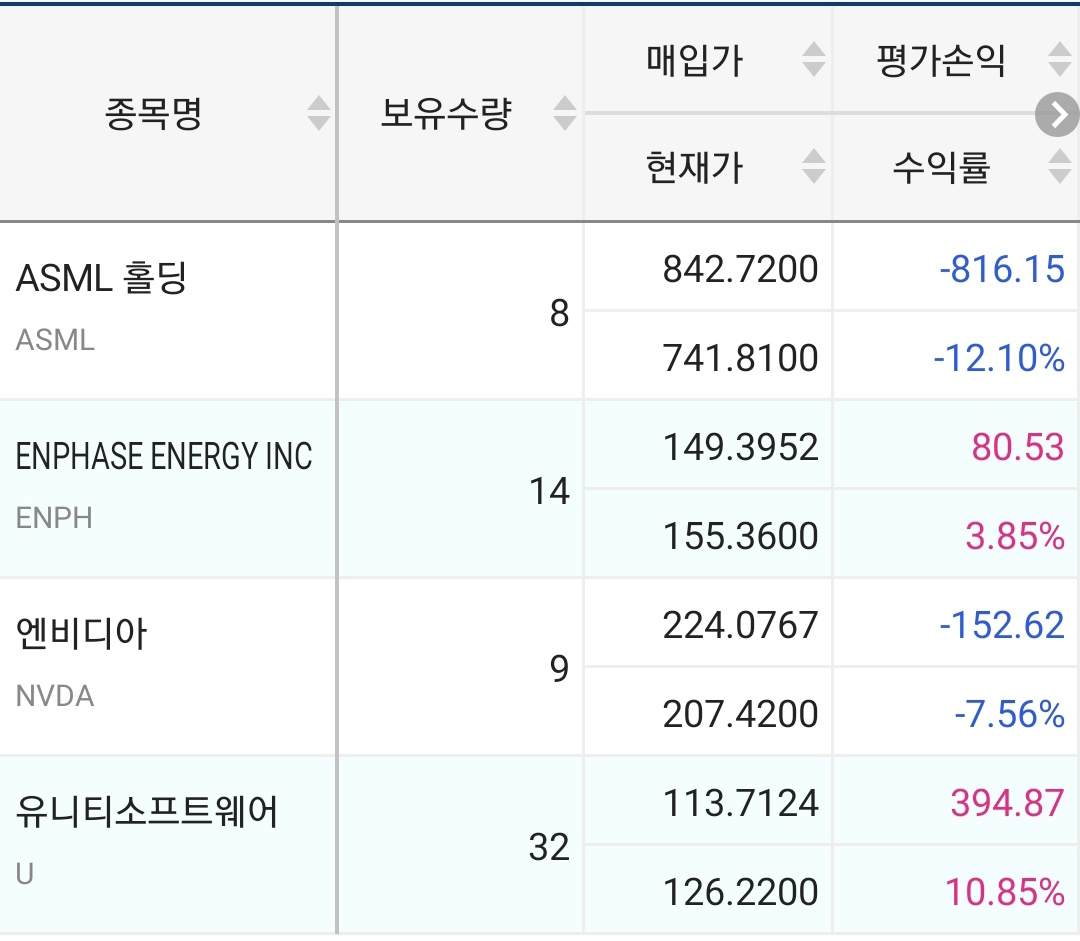Screen dimensions: 1080x941
Task: Click the 수익률 header label
Action: pyautogui.click(x=941, y=167)
